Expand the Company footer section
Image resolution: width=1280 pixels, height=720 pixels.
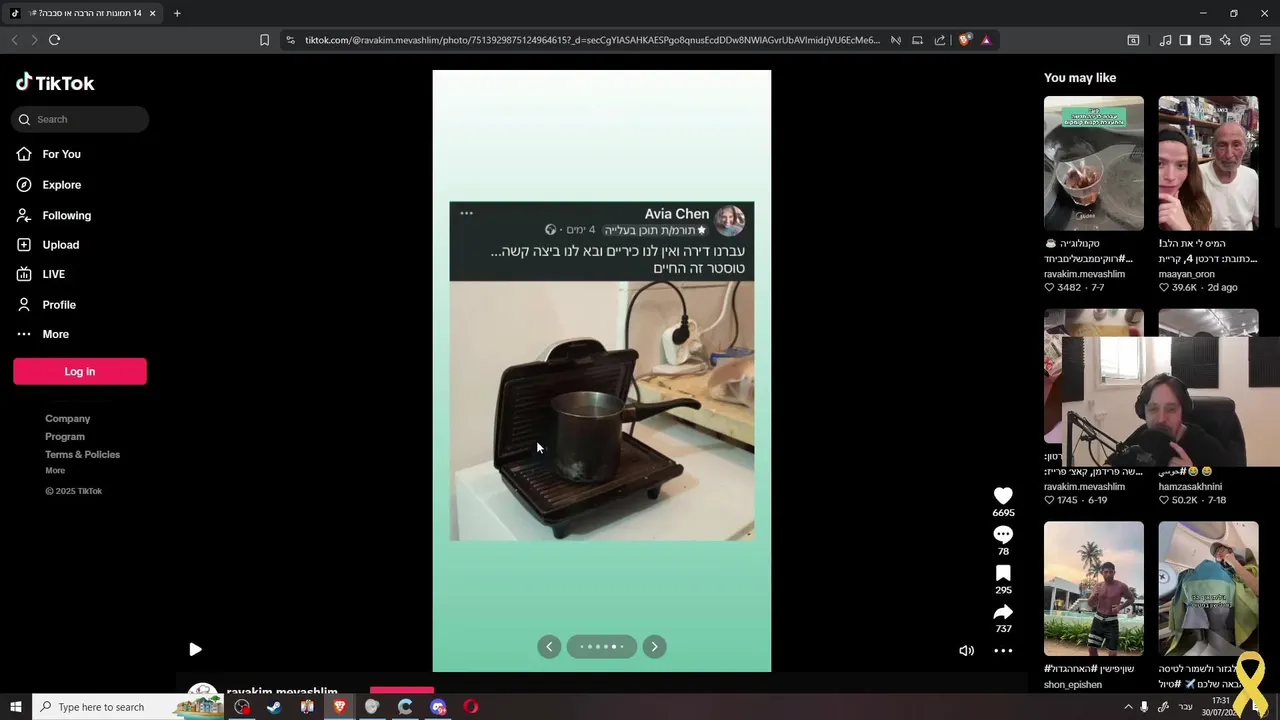click(x=67, y=418)
